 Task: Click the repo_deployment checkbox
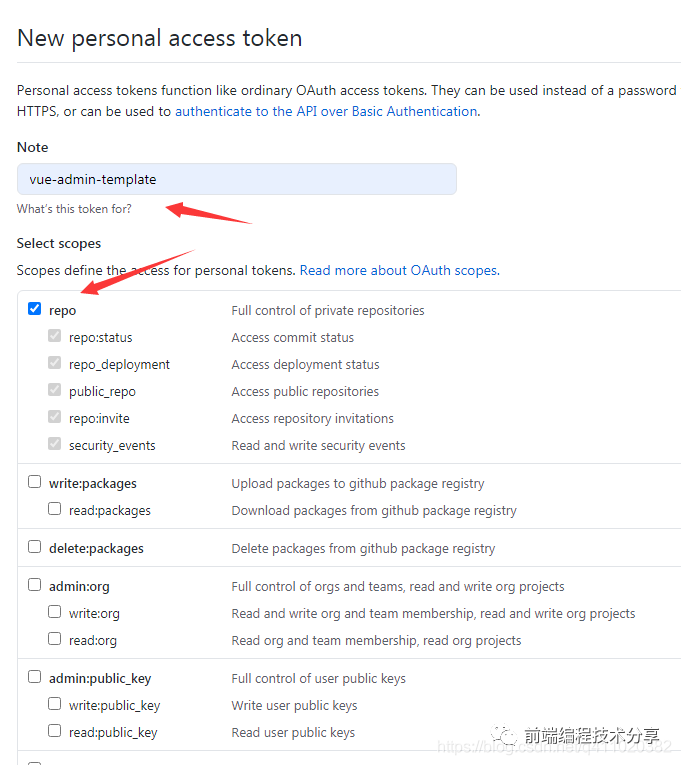click(x=55, y=364)
